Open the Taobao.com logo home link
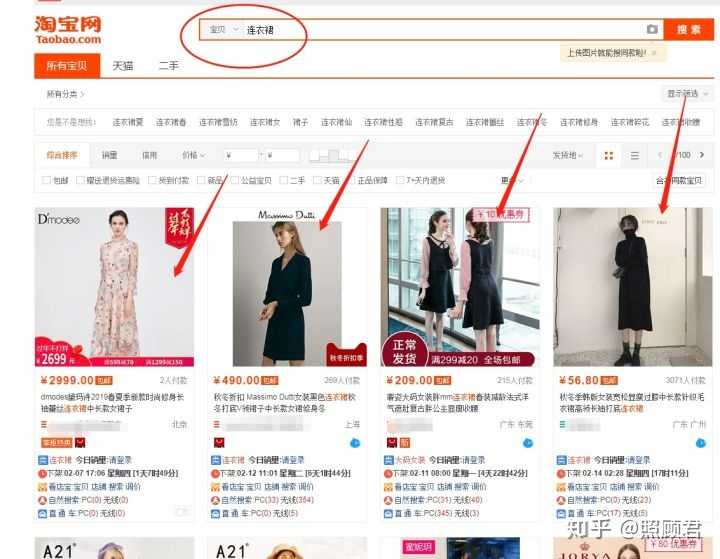 tap(68, 30)
